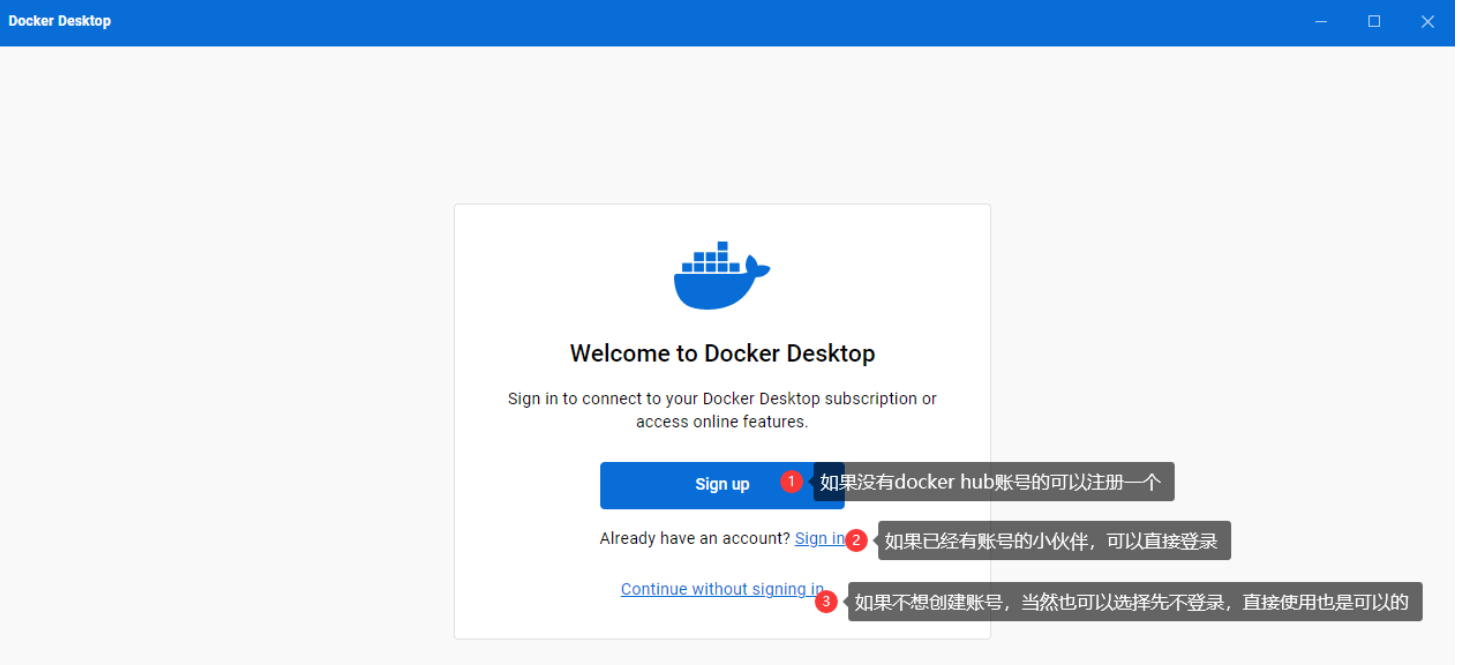Open the Sign in link
This screenshot has height=665, width=1460.
820,539
